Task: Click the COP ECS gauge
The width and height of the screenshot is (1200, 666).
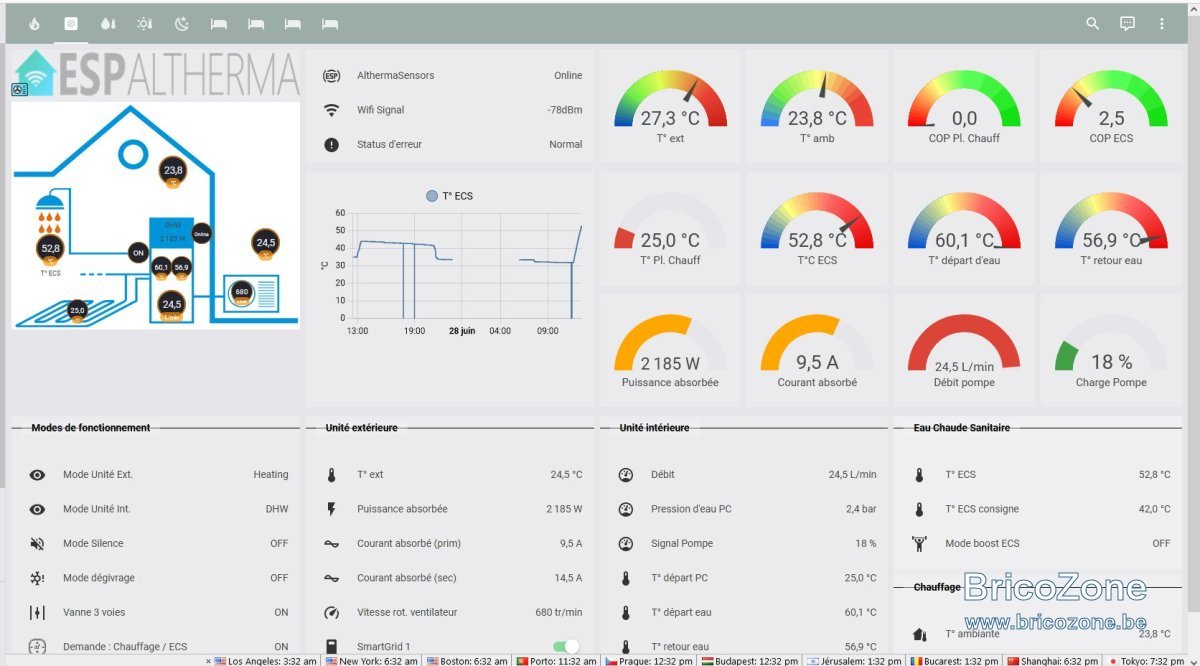Action: pyautogui.click(x=1111, y=106)
